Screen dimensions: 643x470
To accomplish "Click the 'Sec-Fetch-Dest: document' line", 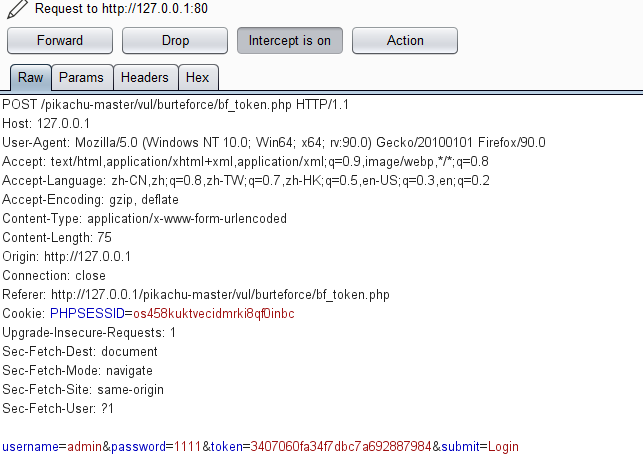I will 80,351.
